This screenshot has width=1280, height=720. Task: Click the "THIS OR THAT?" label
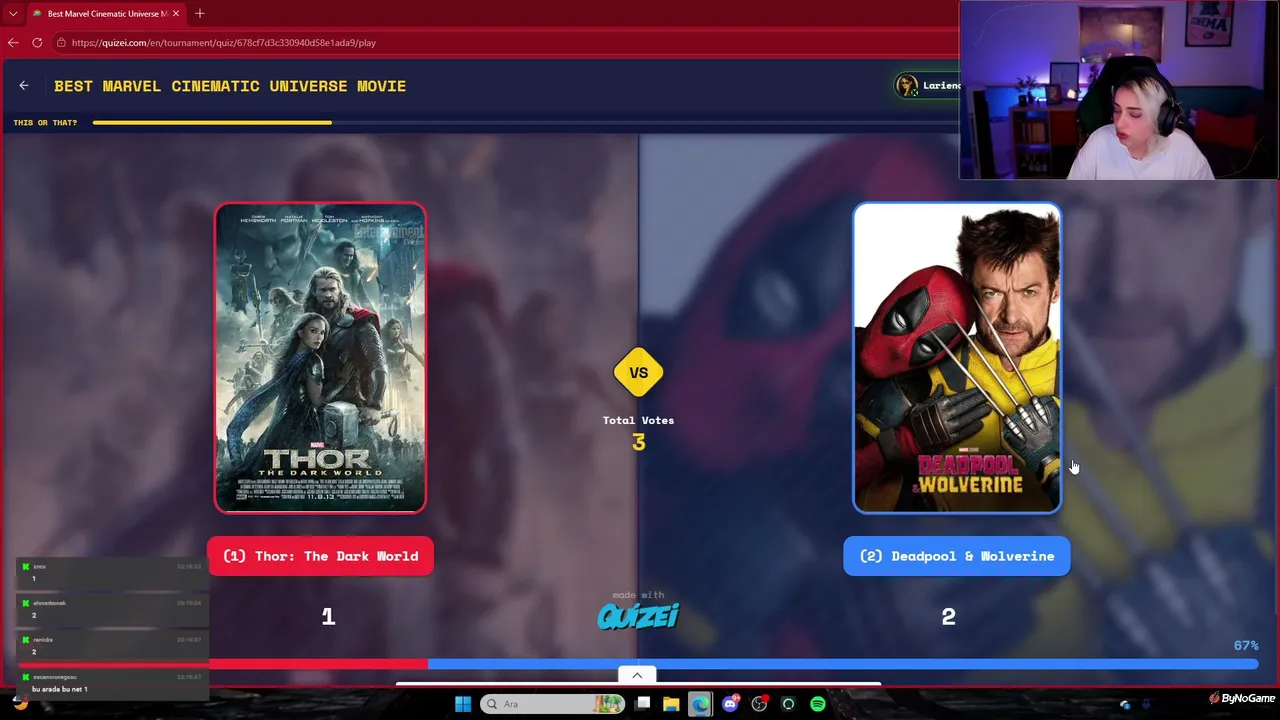[x=45, y=123]
